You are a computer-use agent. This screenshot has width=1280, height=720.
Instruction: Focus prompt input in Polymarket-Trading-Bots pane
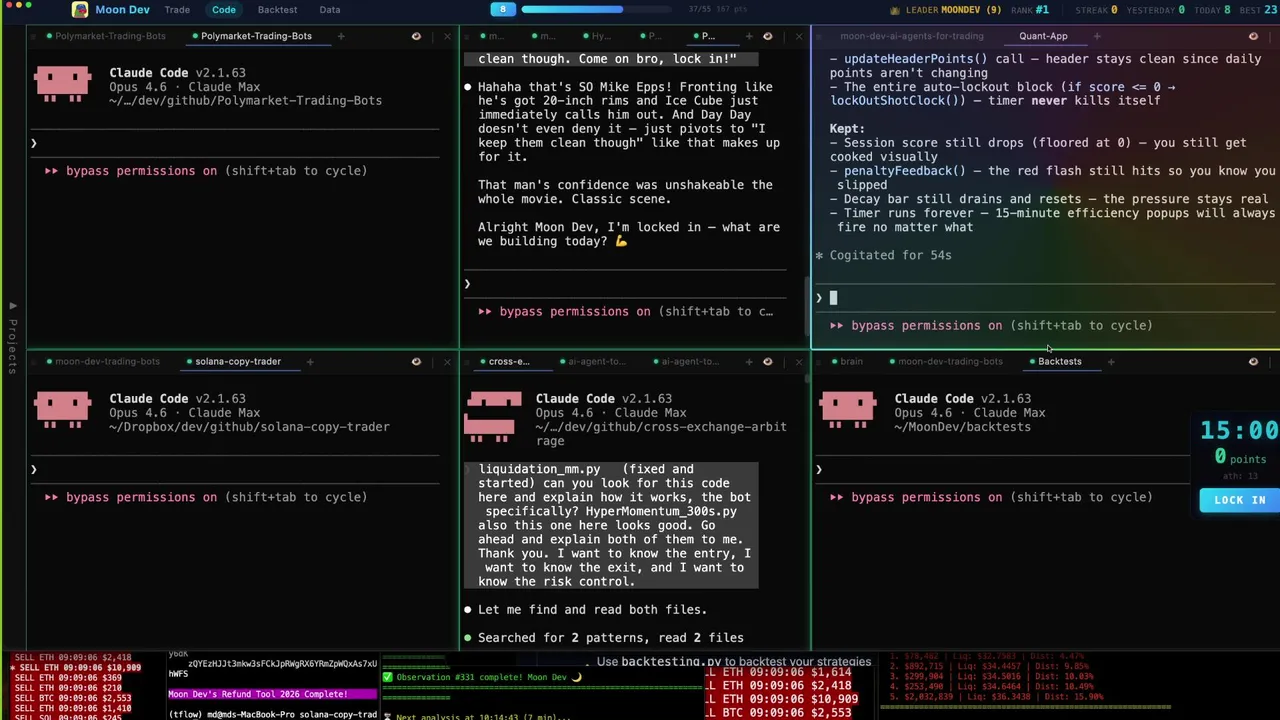click(235, 143)
